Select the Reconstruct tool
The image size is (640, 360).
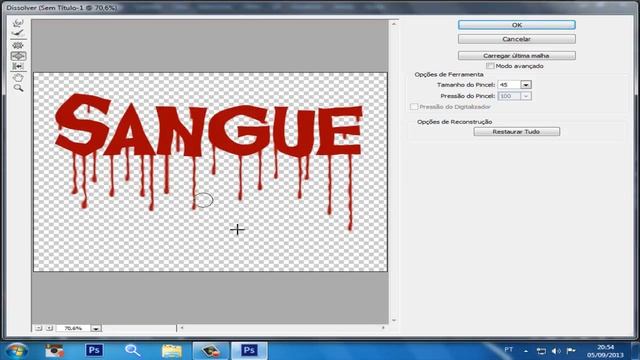point(18,33)
